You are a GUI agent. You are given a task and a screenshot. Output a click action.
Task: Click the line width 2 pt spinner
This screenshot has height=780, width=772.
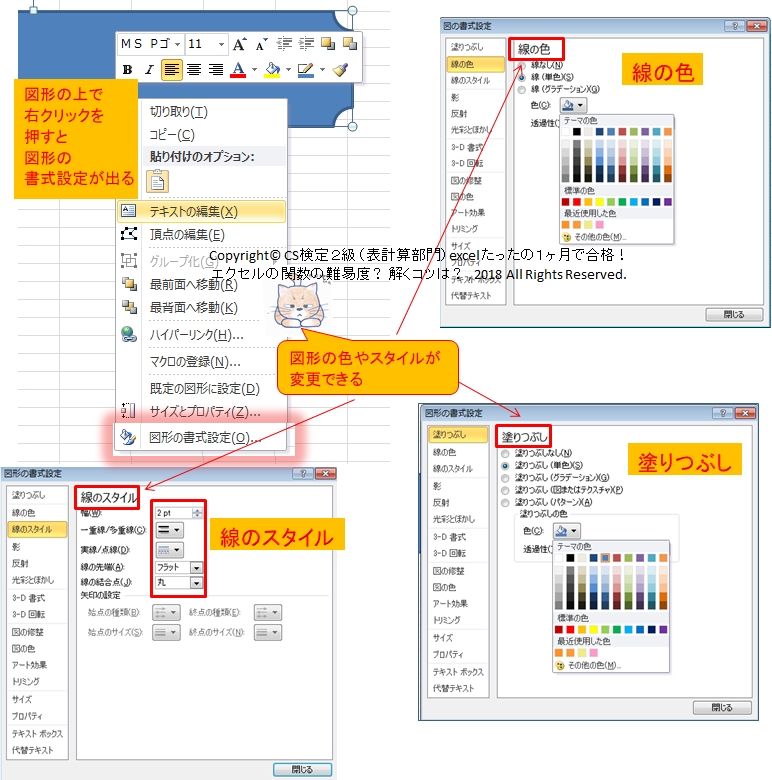pyautogui.click(x=197, y=513)
